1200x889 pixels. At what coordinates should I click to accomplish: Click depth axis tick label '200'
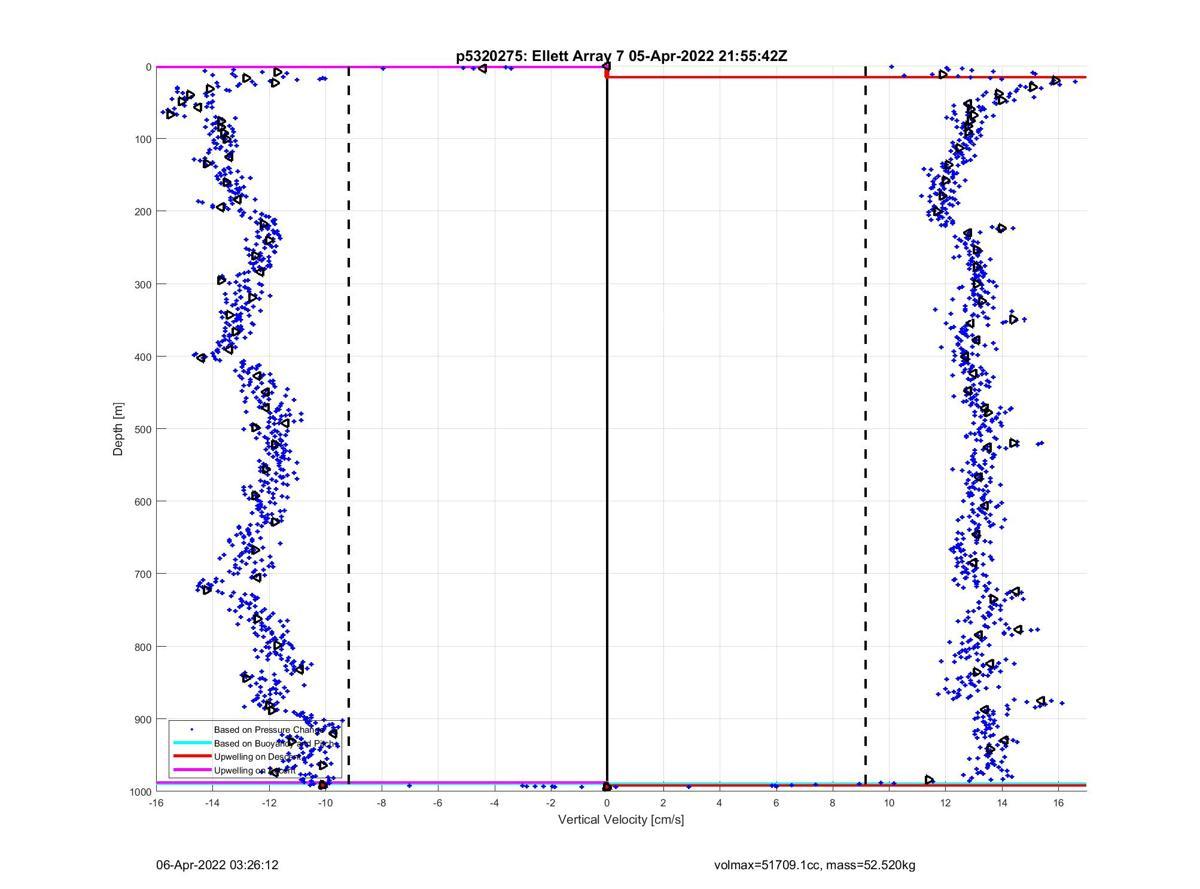click(x=142, y=211)
